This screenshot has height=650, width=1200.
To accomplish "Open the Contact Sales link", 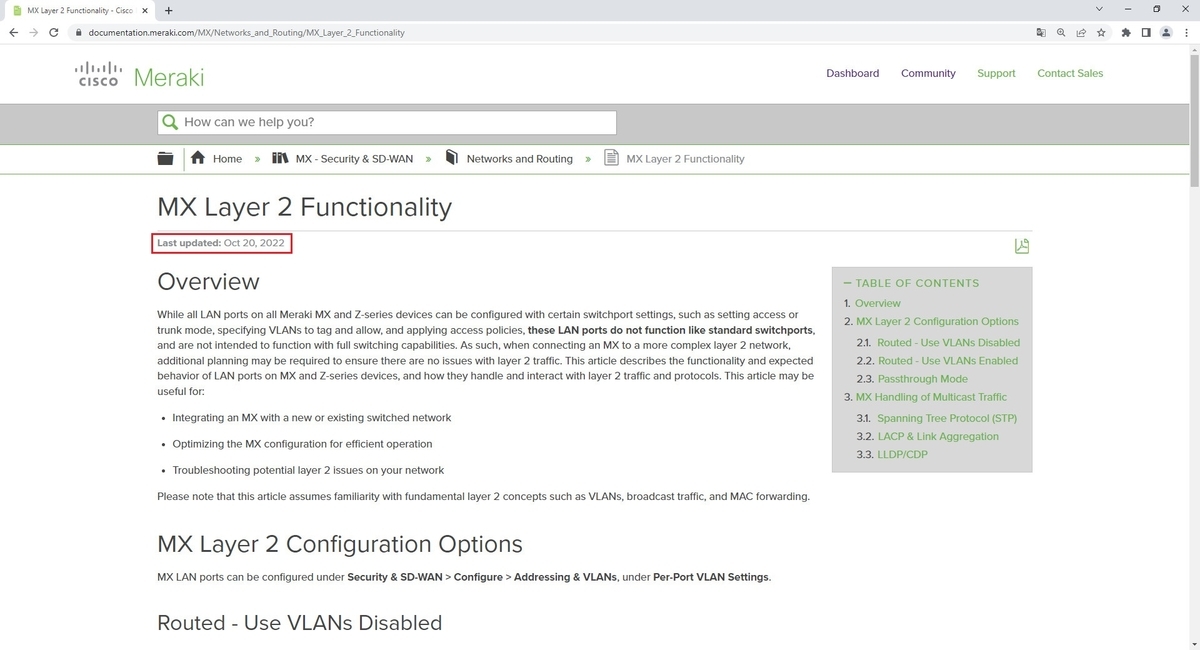I will pyautogui.click(x=1069, y=73).
